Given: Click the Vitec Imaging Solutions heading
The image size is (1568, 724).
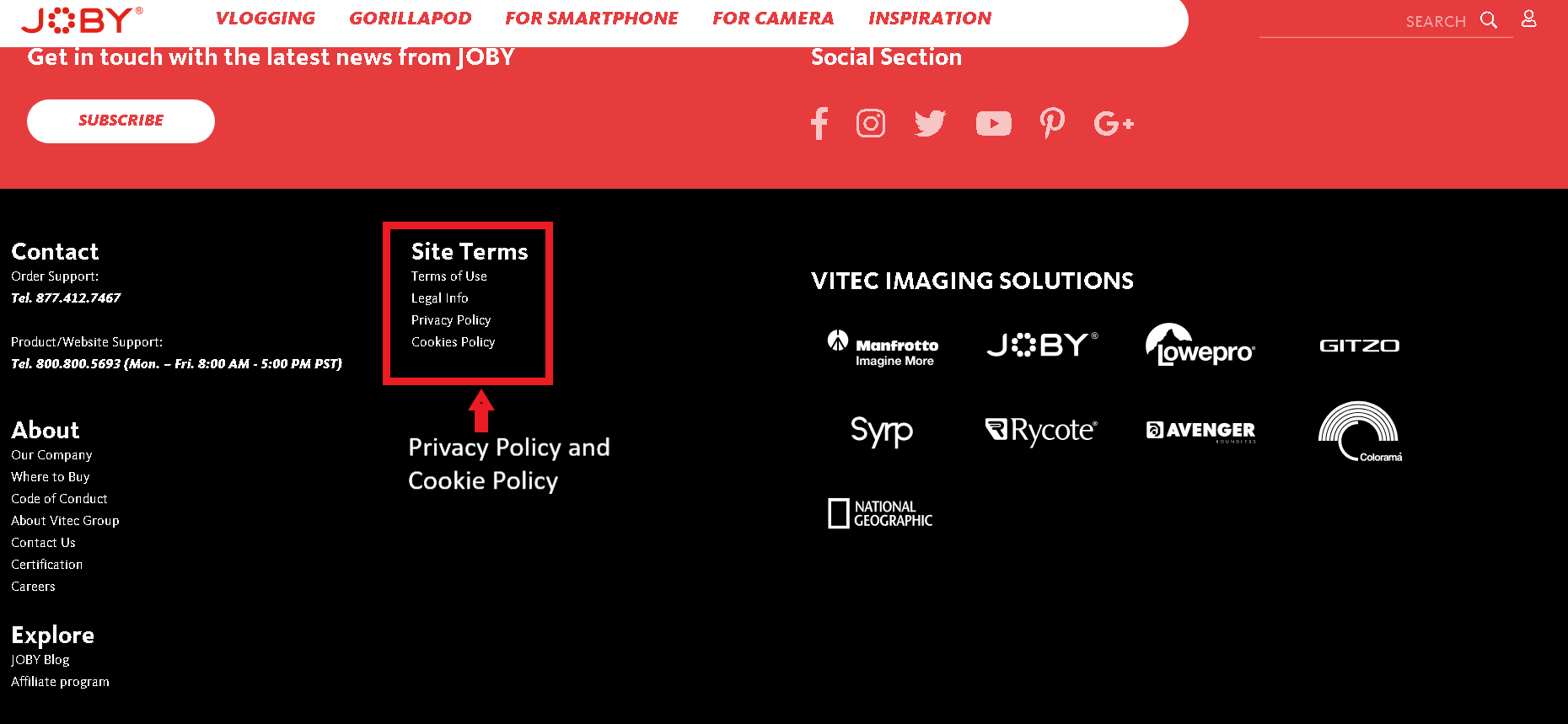Looking at the screenshot, I should pyautogui.click(x=972, y=281).
